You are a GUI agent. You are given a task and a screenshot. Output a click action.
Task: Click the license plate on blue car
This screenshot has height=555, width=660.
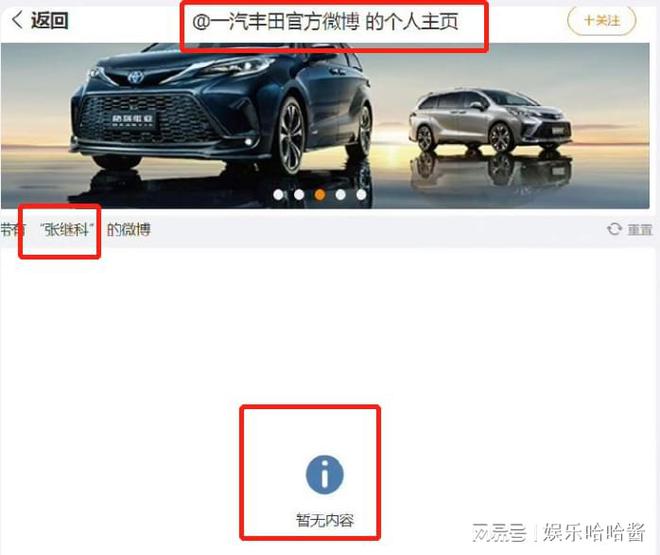[x=133, y=121]
